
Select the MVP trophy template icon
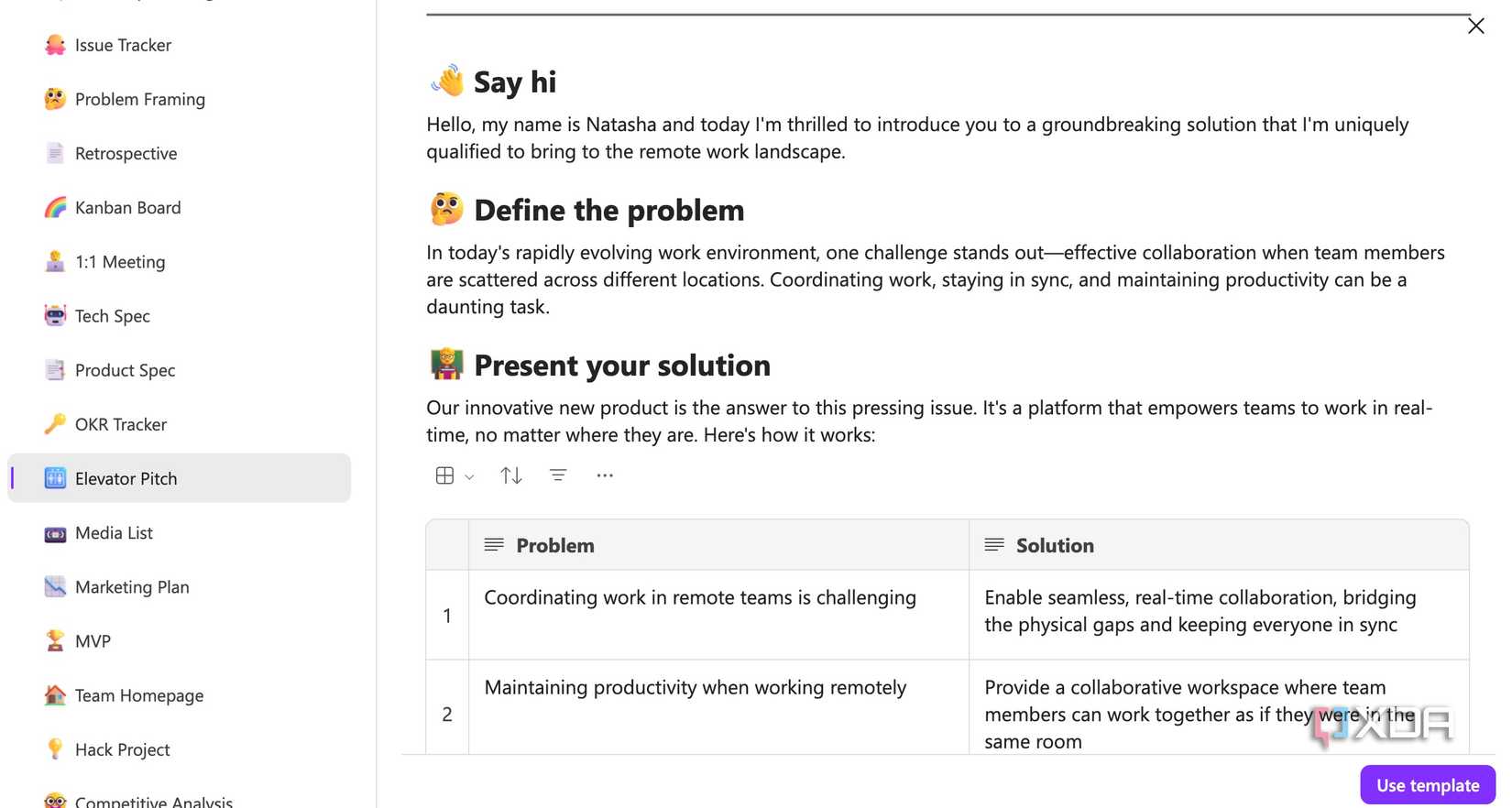click(55, 640)
